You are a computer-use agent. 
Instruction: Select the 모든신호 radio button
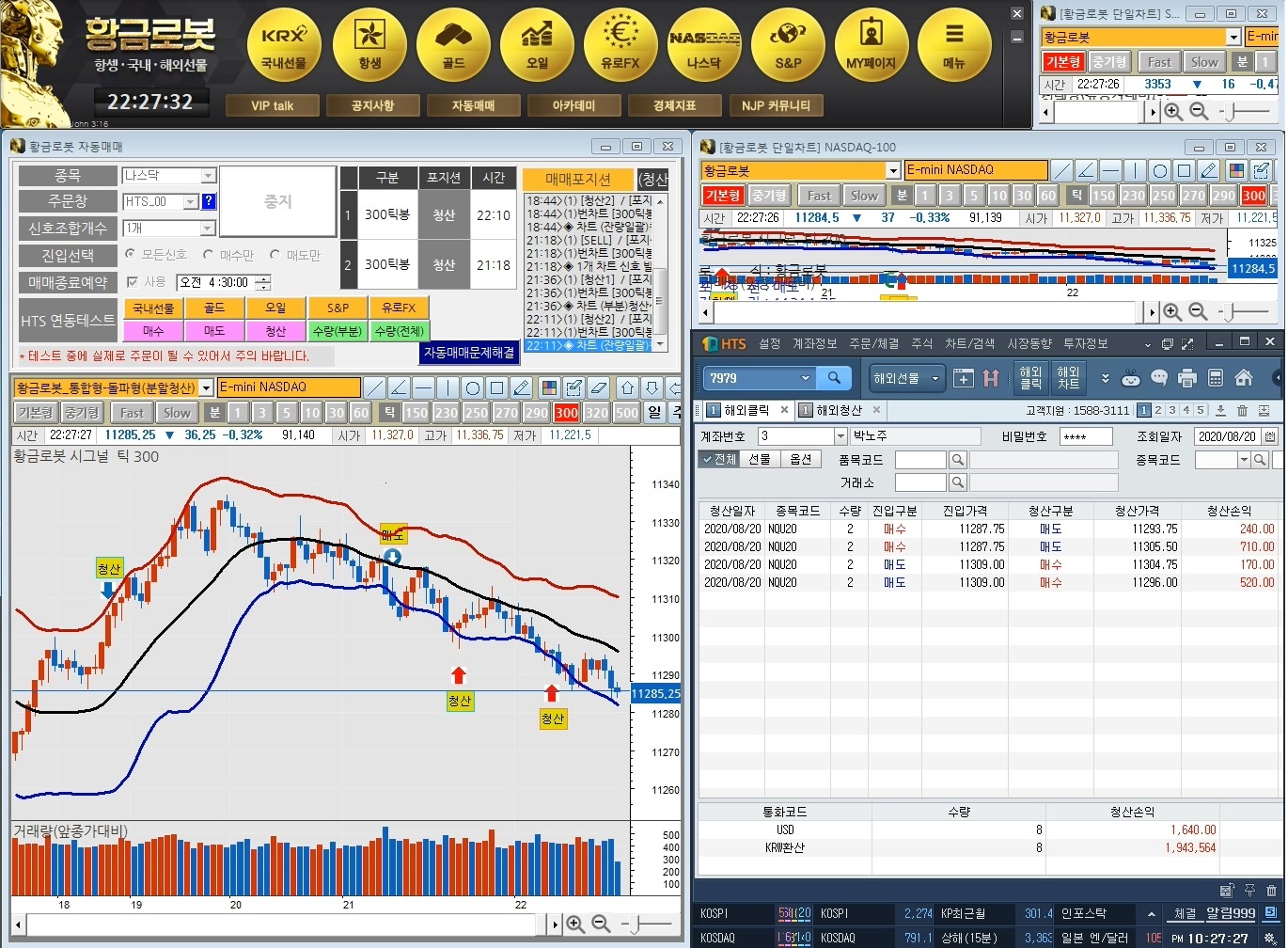coord(131,255)
